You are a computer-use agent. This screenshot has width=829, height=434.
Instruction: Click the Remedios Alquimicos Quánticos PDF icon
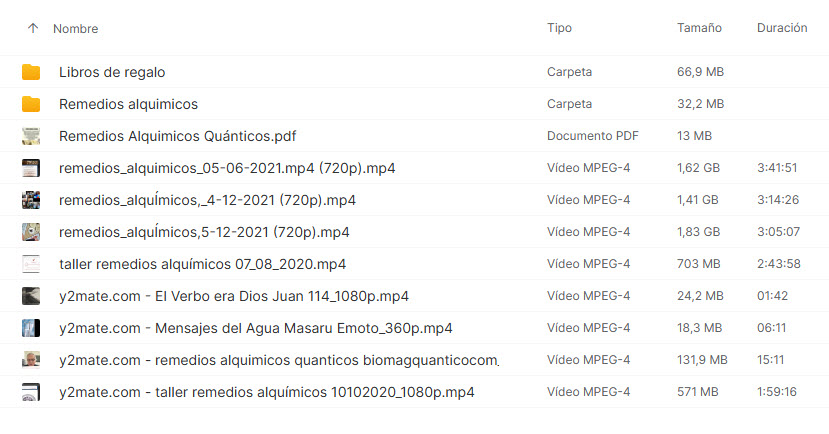pos(31,136)
